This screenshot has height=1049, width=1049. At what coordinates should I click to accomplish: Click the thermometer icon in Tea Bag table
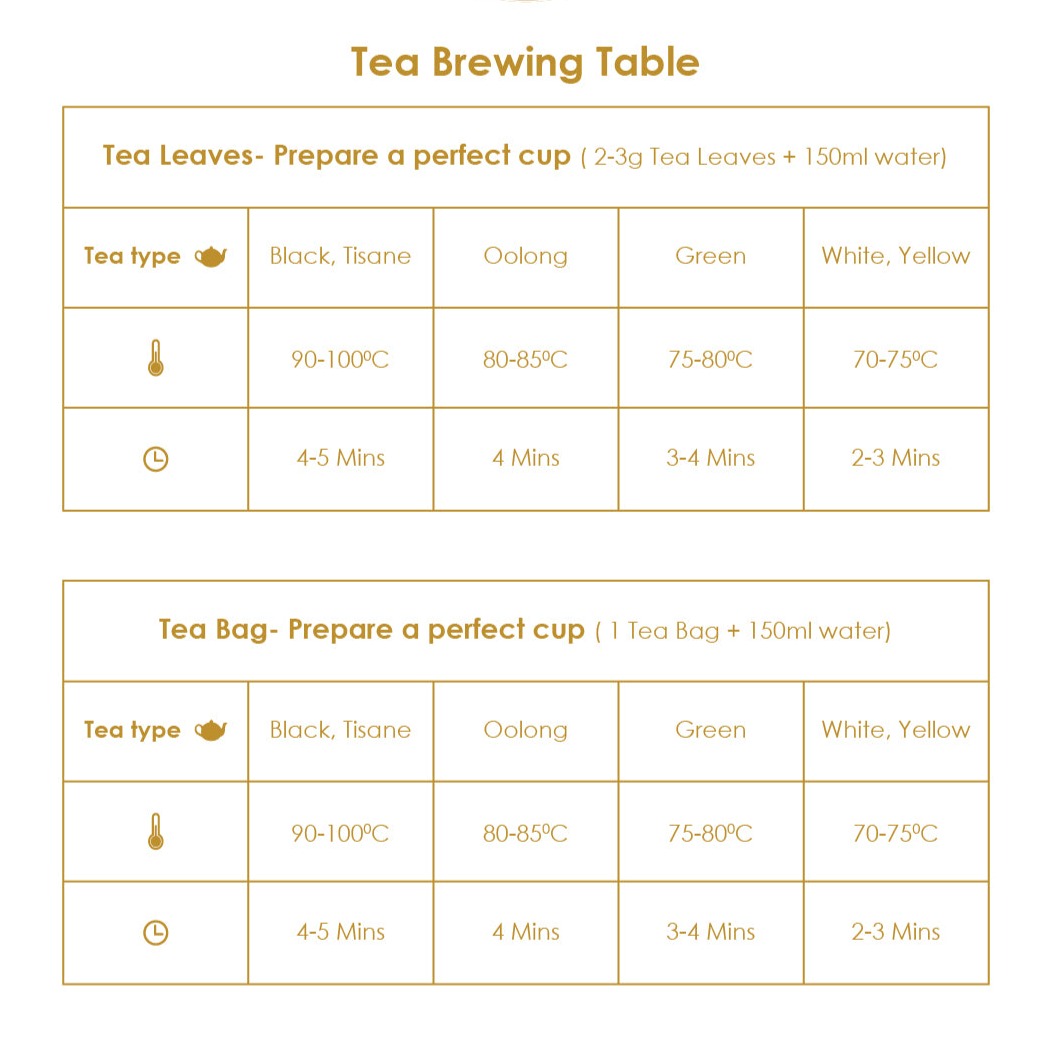[x=155, y=833]
